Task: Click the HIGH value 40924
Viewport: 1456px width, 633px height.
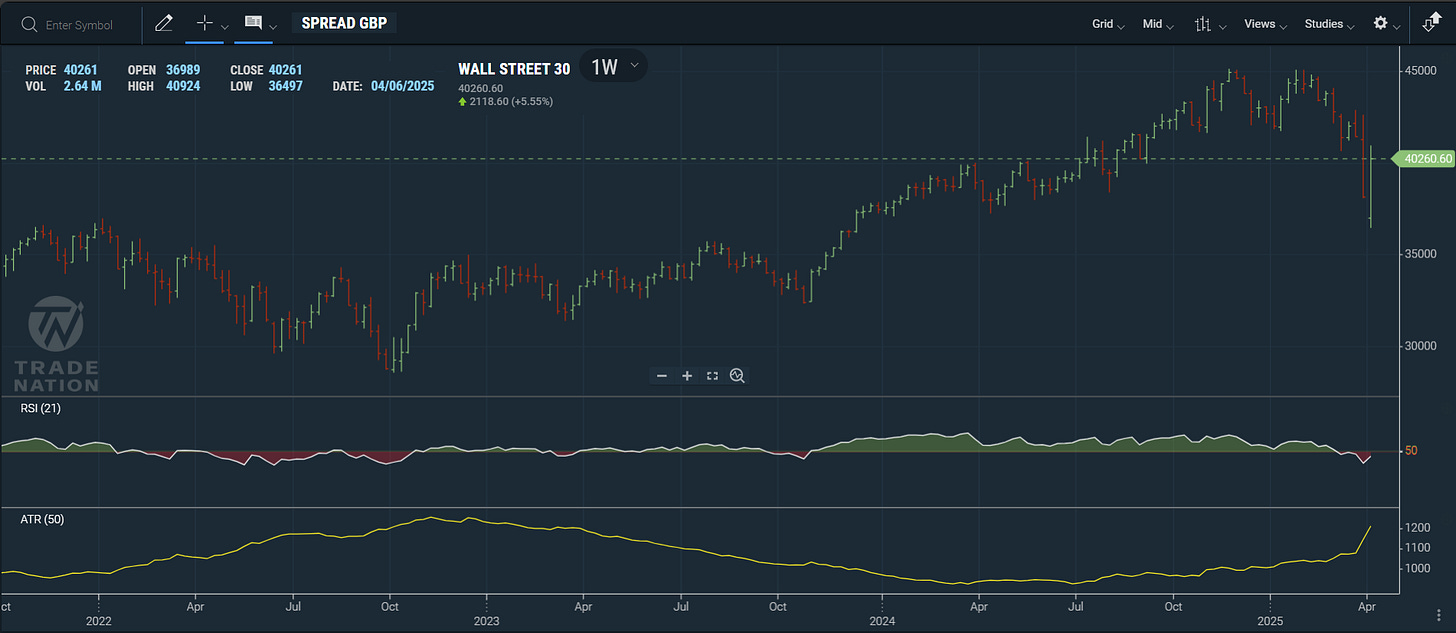Action: point(183,86)
